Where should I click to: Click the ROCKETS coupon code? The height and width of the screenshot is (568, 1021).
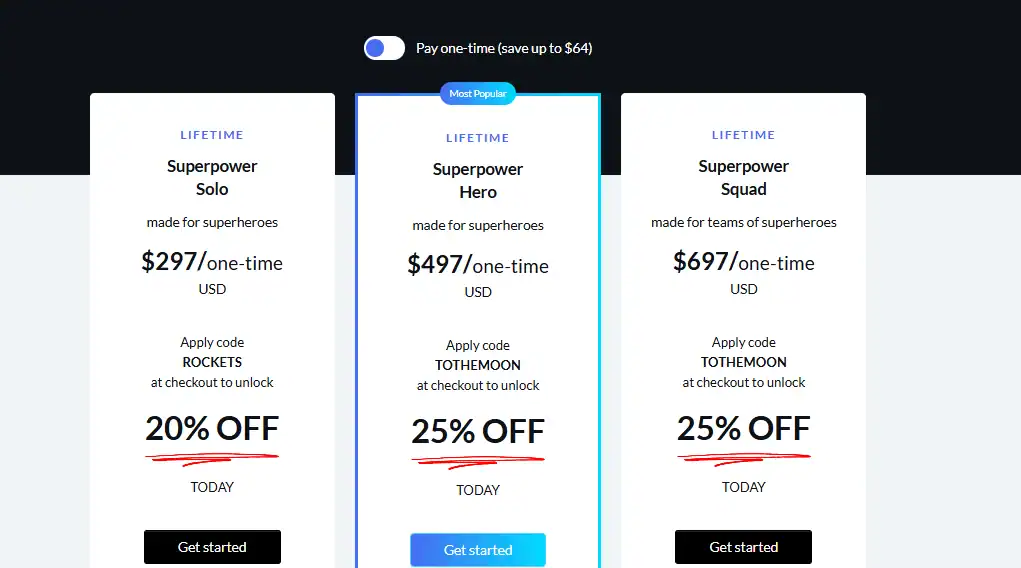pyautogui.click(x=212, y=362)
